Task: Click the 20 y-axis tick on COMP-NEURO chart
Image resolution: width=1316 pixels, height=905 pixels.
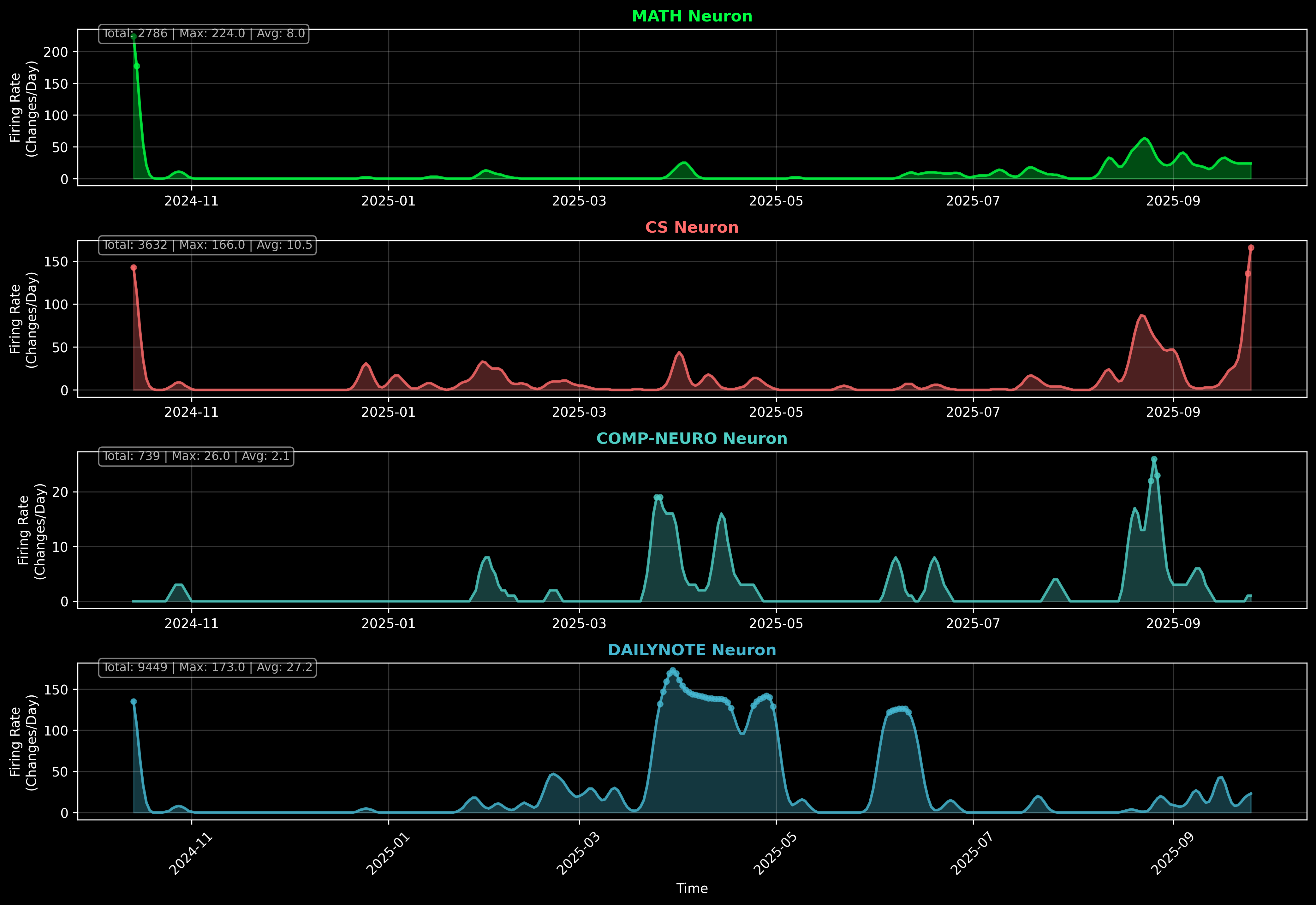Action: 60,492
